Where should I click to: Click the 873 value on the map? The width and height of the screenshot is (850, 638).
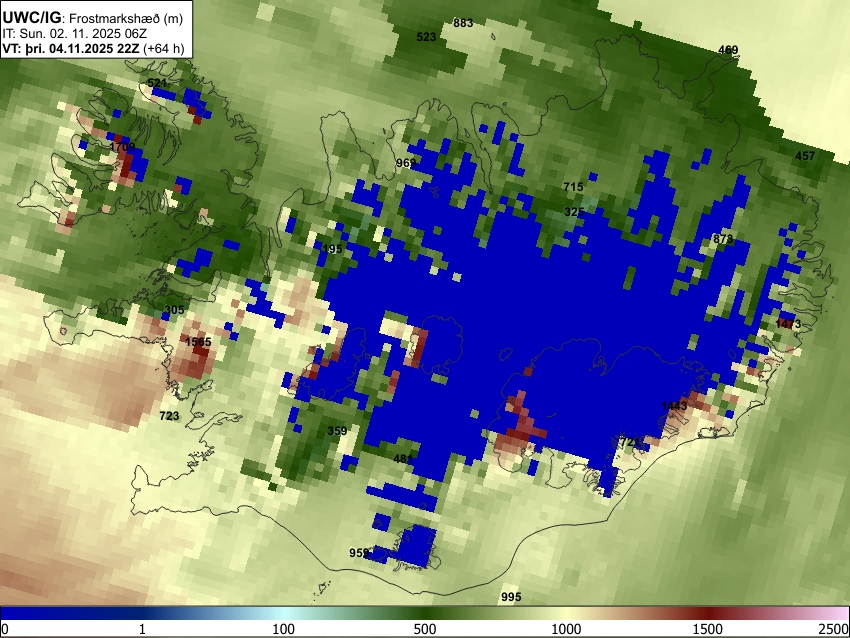click(723, 239)
